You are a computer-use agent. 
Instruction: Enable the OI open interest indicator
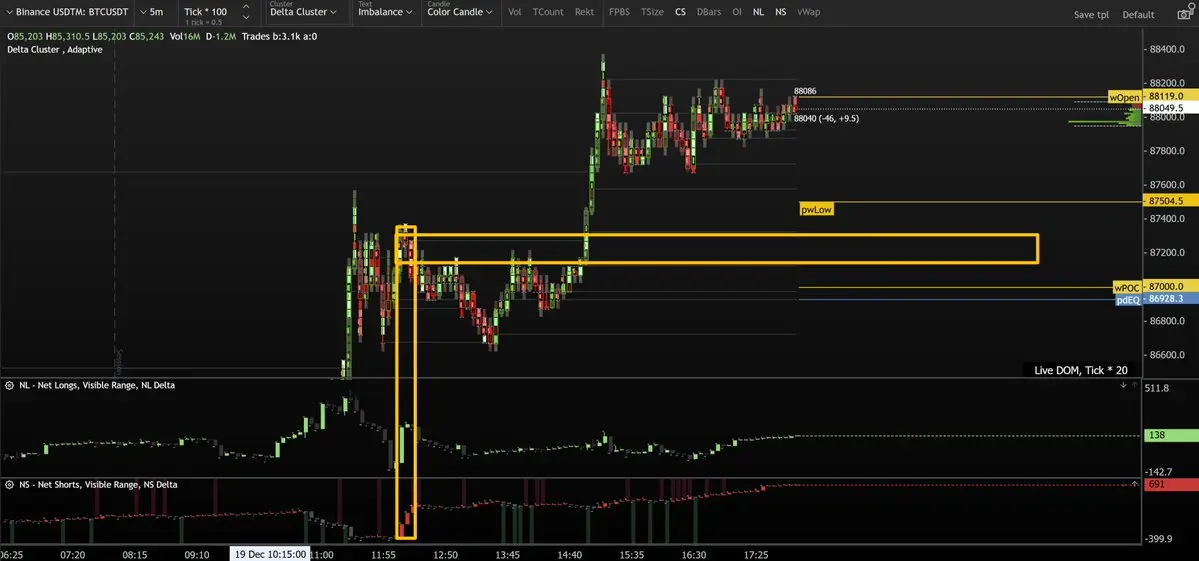(x=736, y=12)
